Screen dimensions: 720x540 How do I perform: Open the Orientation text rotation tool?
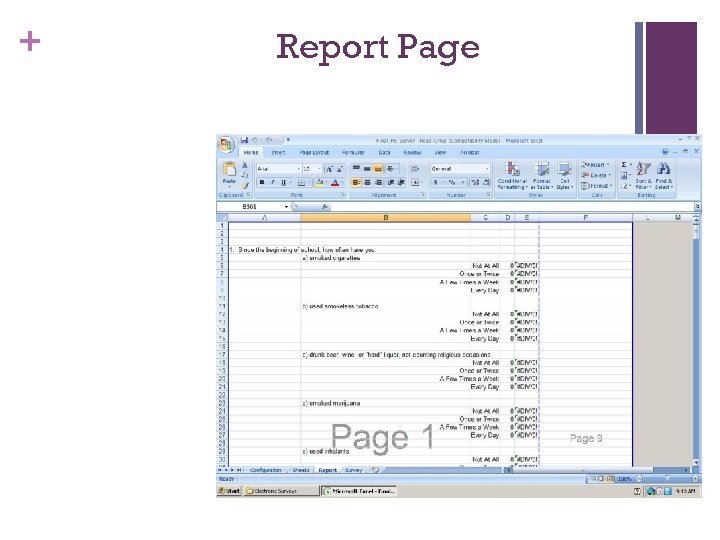coord(391,169)
